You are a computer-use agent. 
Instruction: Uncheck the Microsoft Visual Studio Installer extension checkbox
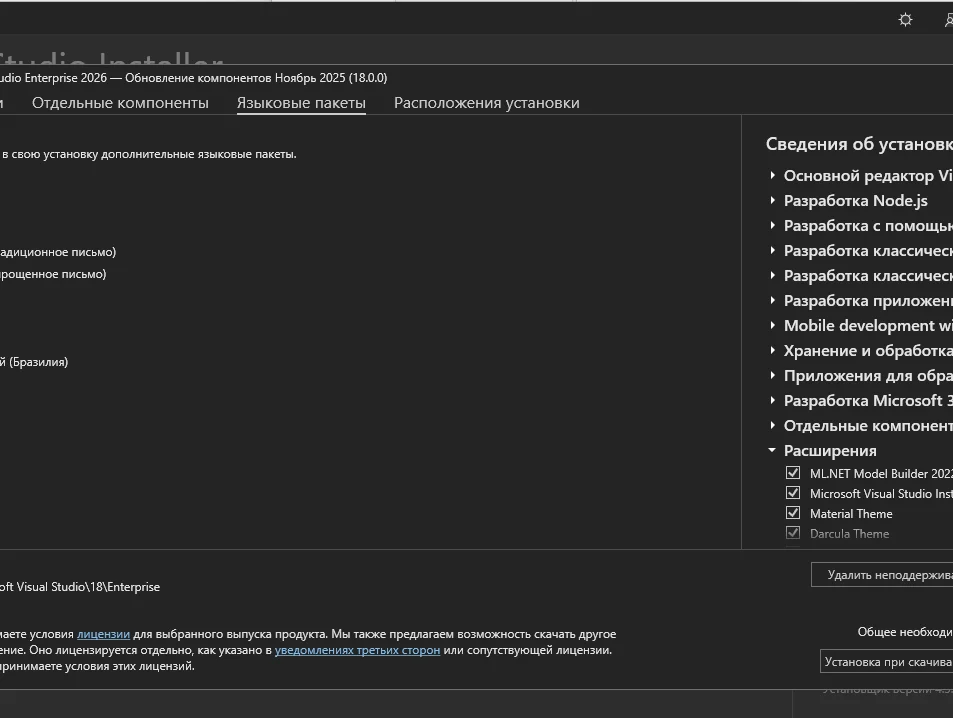pos(793,493)
